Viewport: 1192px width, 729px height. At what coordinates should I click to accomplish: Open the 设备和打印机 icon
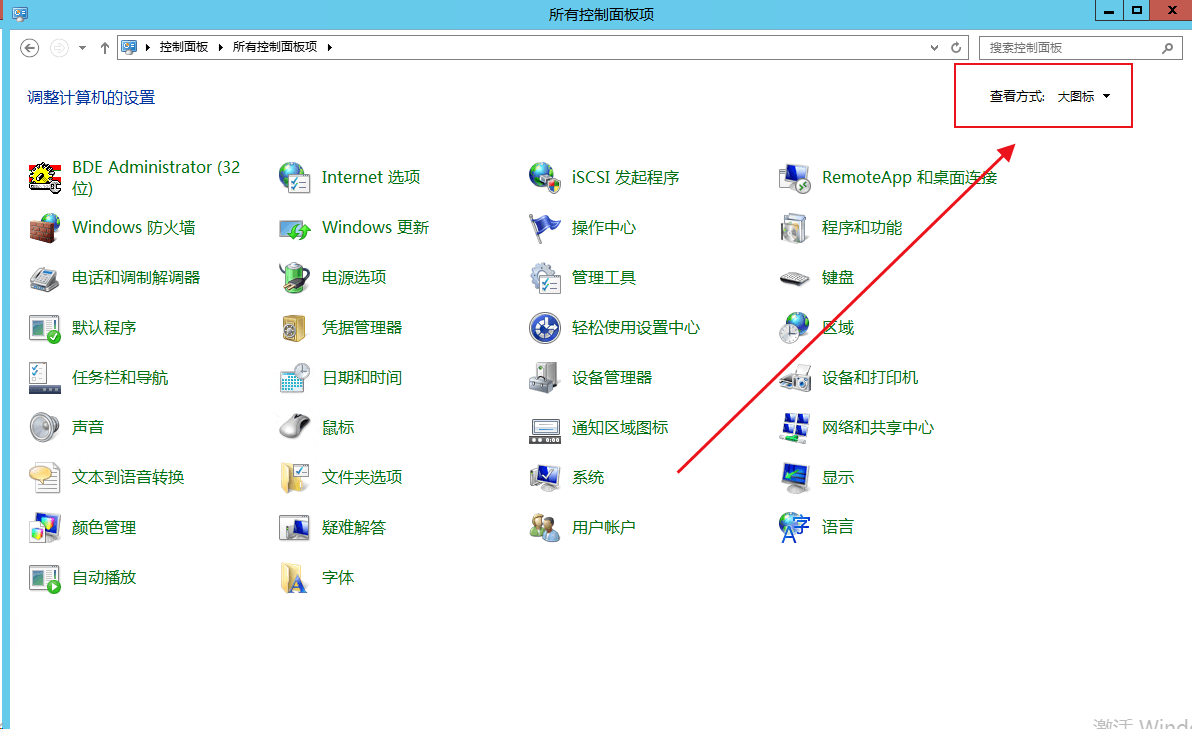pos(794,378)
